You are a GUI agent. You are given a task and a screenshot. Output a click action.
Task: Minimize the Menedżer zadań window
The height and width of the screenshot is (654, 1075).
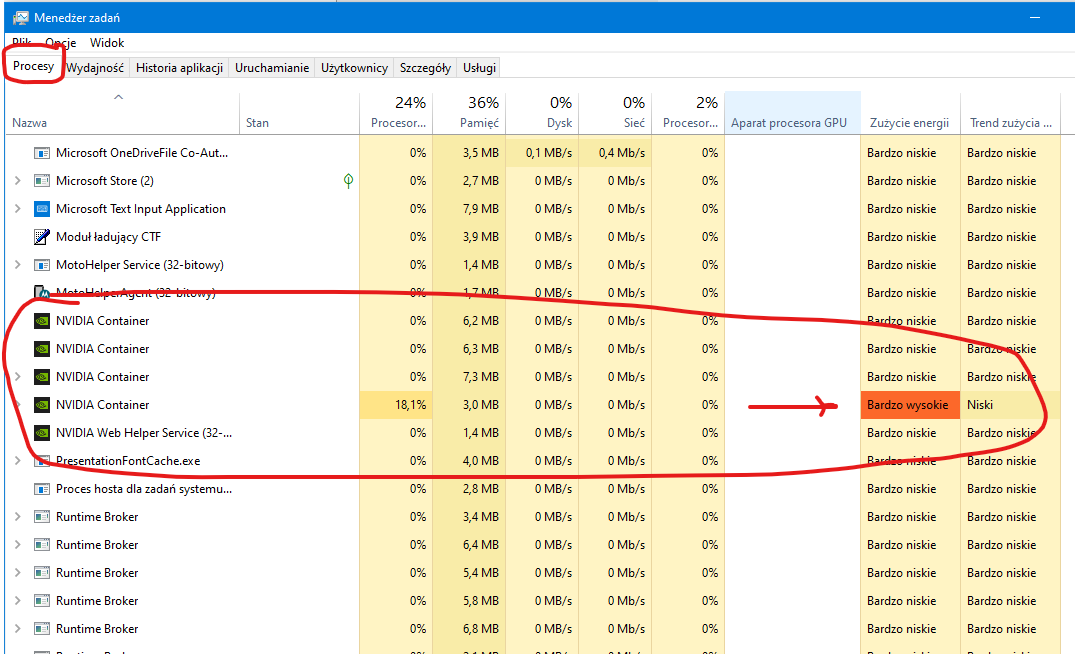pos(1035,18)
